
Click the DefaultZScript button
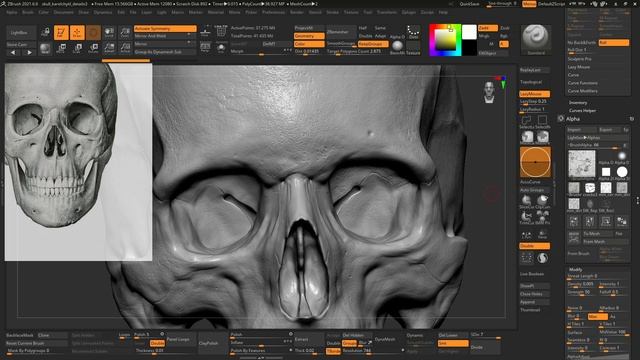[551, 4]
